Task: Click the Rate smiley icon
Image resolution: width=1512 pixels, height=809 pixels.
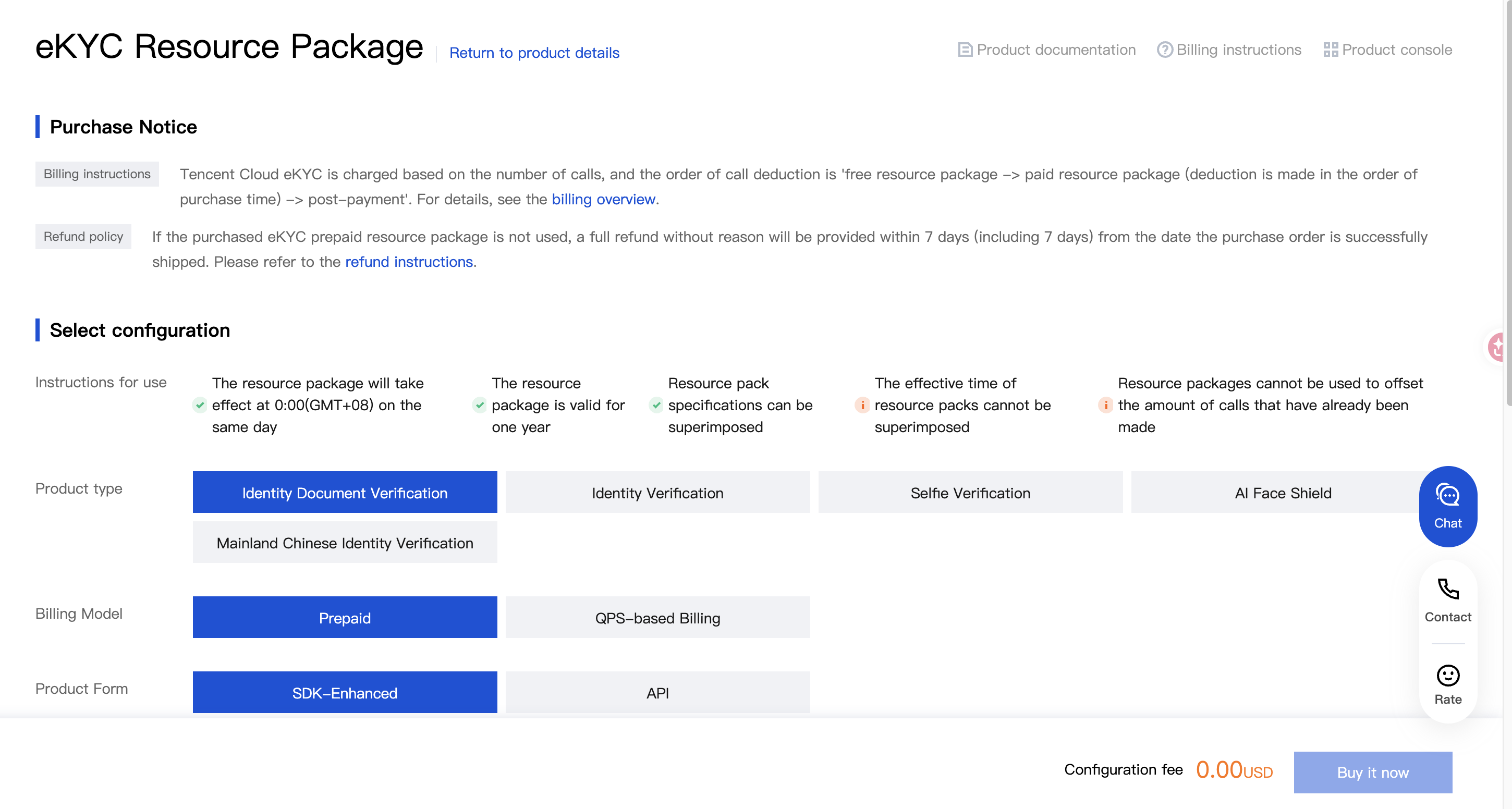Action: pyautogui.click(x=1447, y=675)
